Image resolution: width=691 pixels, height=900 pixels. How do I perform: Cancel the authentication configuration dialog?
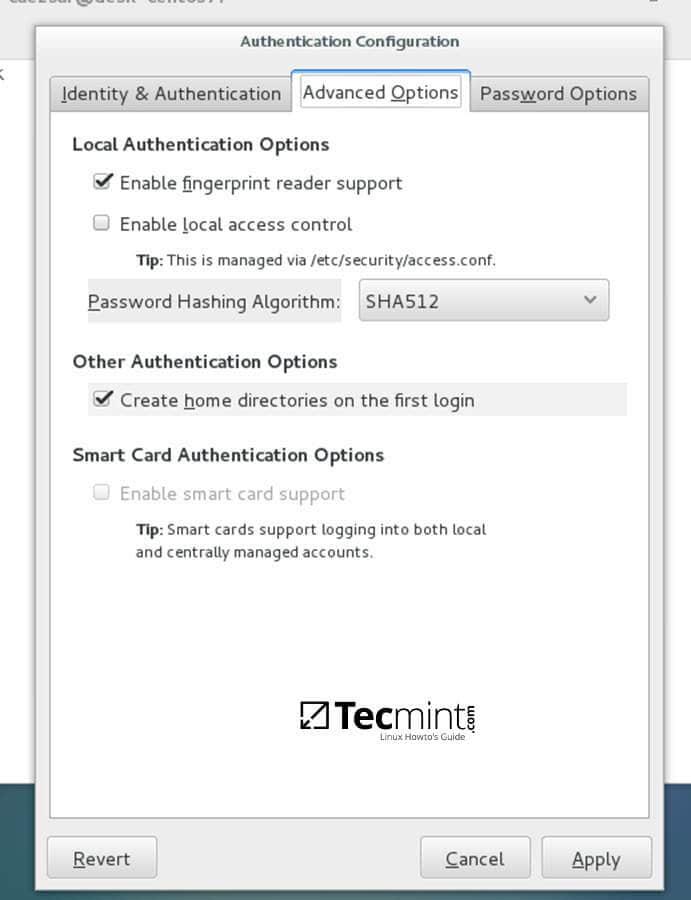coord(474,858)
